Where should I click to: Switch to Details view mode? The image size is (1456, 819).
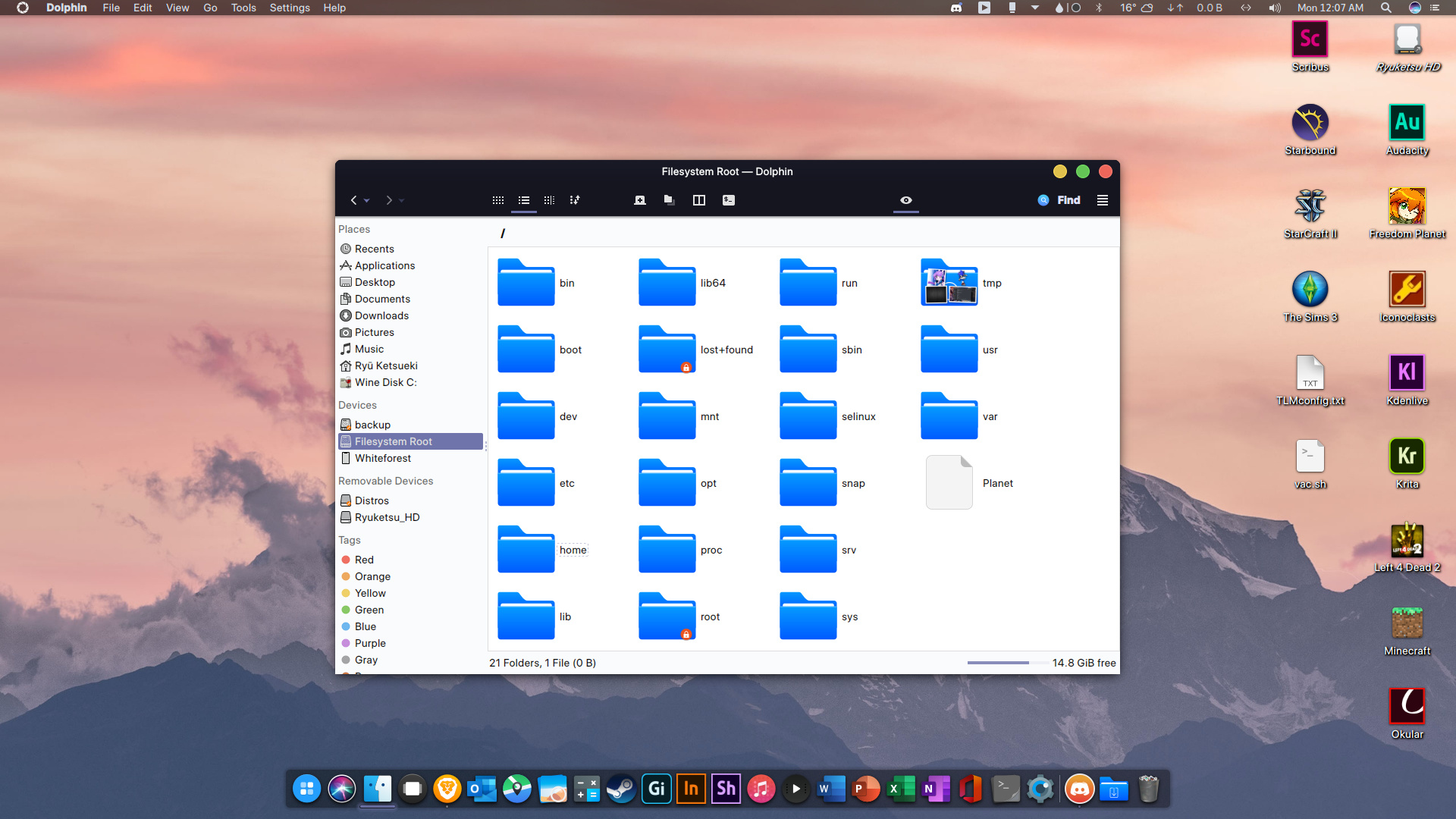tap(549, 200)
